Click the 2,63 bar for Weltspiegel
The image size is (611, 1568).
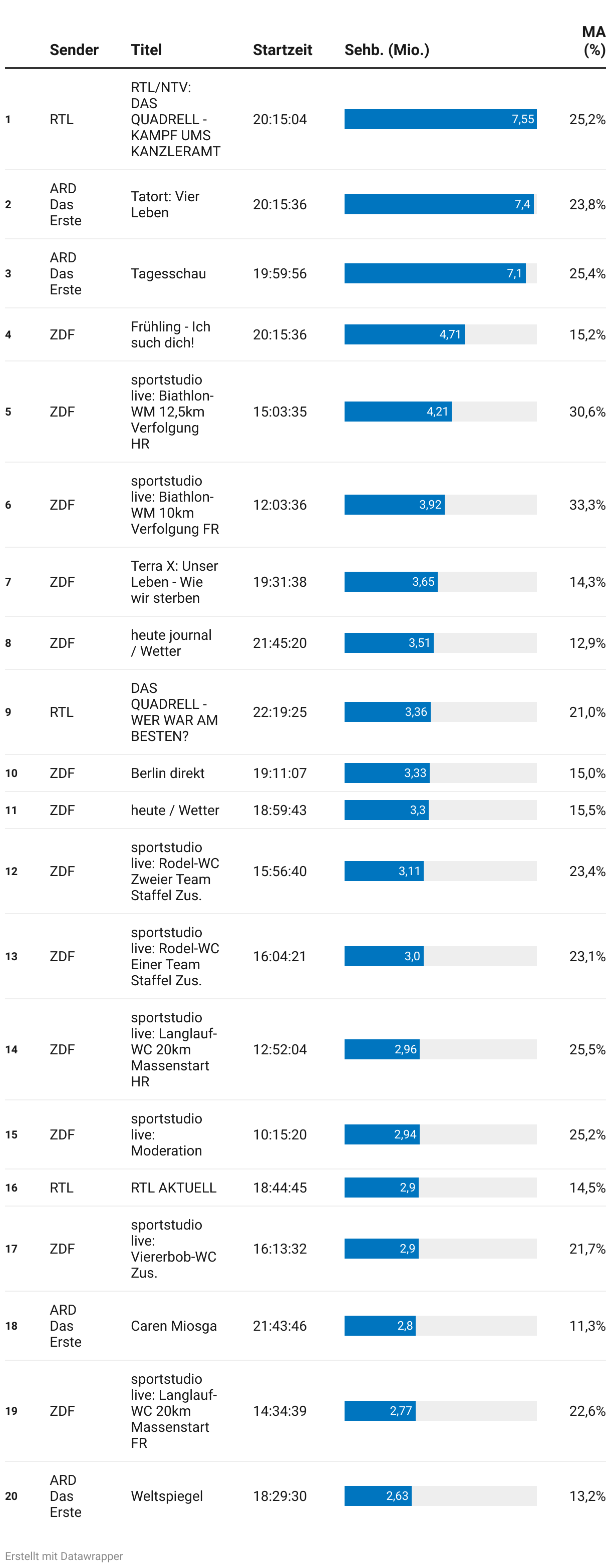(x=378, y=1496)
